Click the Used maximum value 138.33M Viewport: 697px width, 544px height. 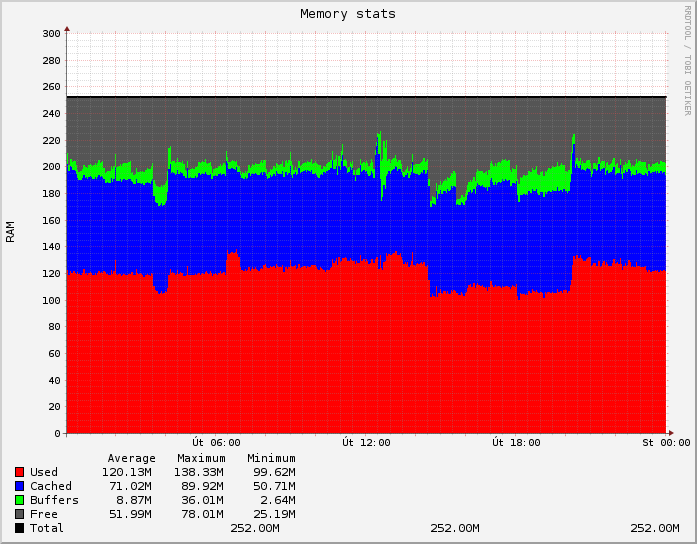(198, 472)
